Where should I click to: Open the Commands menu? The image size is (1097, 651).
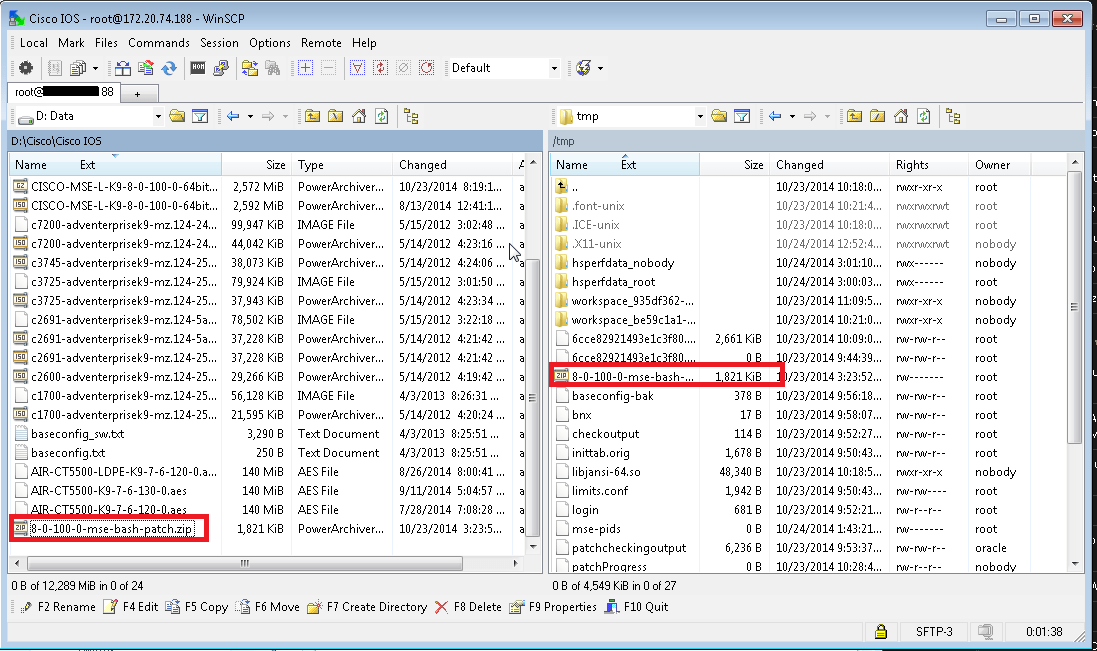tap(158, 43)
